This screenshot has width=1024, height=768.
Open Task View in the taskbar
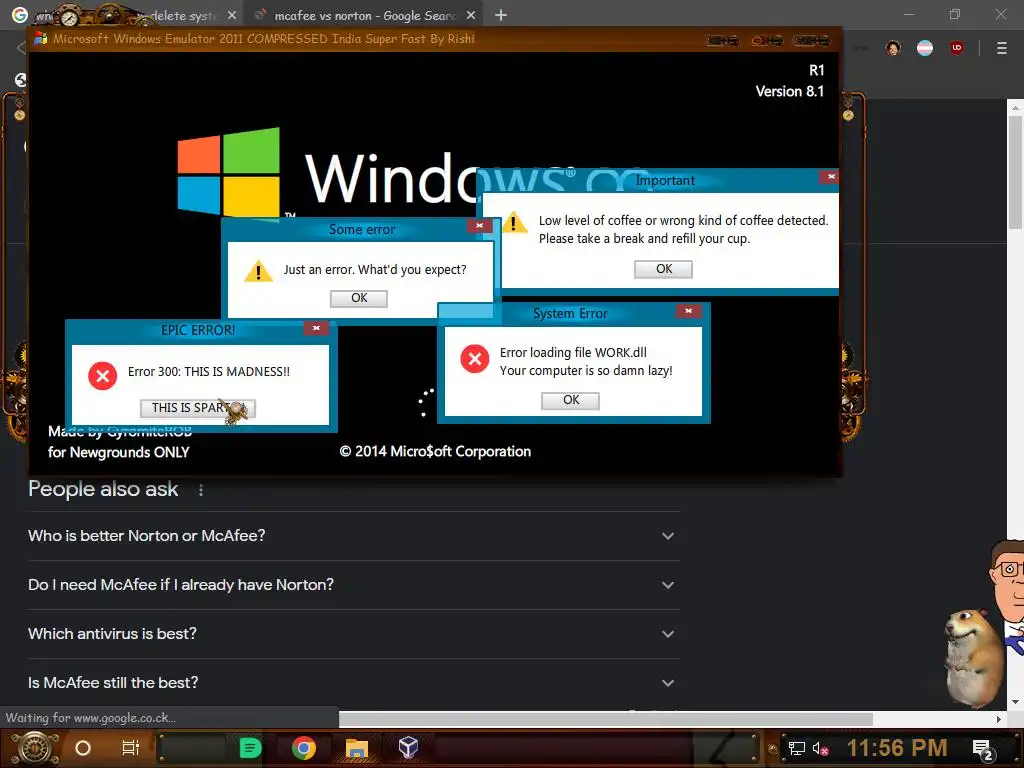pos(131,748)
